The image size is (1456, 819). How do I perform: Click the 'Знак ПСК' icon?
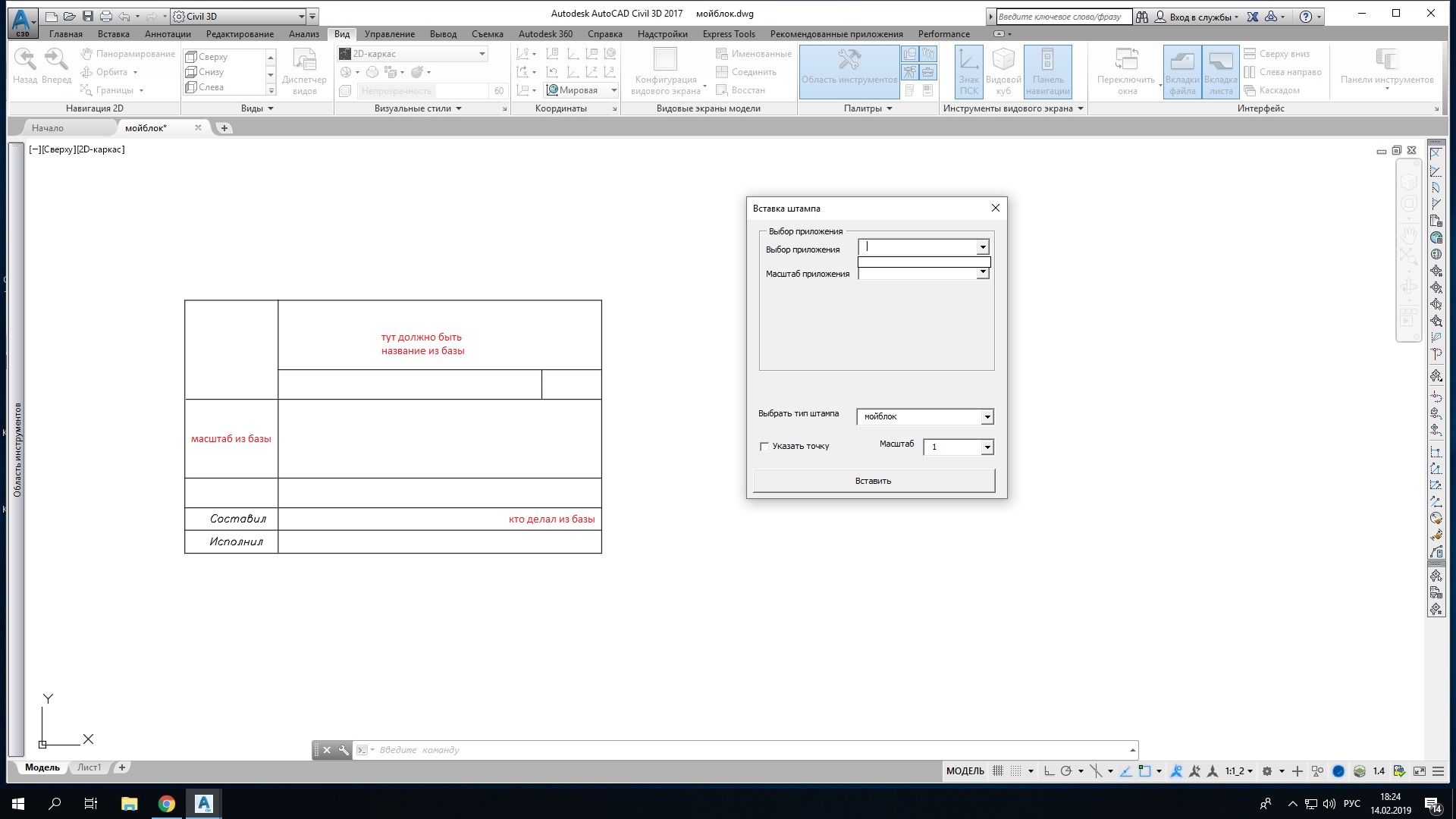tap(968, 71)
